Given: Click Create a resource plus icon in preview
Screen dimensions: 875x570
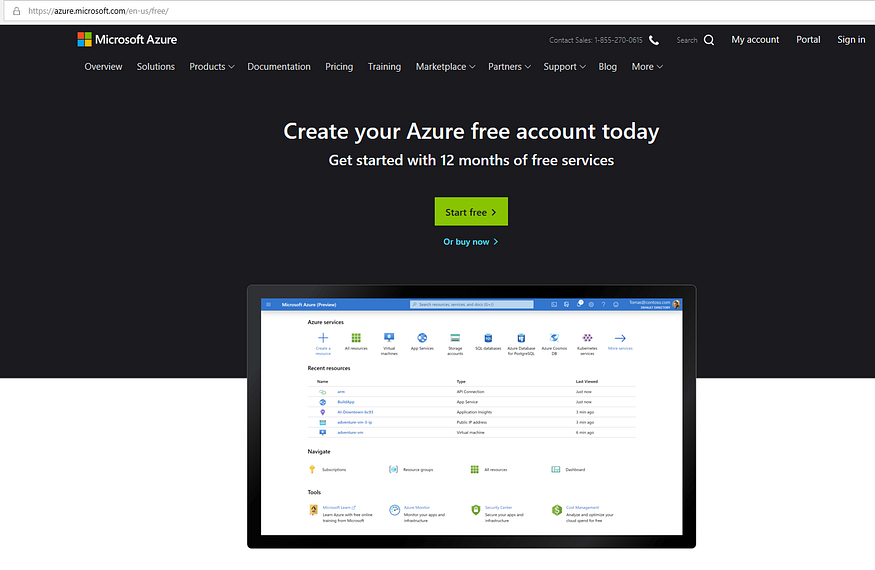Looking at the screenshot, I should [x=323, y=338].
